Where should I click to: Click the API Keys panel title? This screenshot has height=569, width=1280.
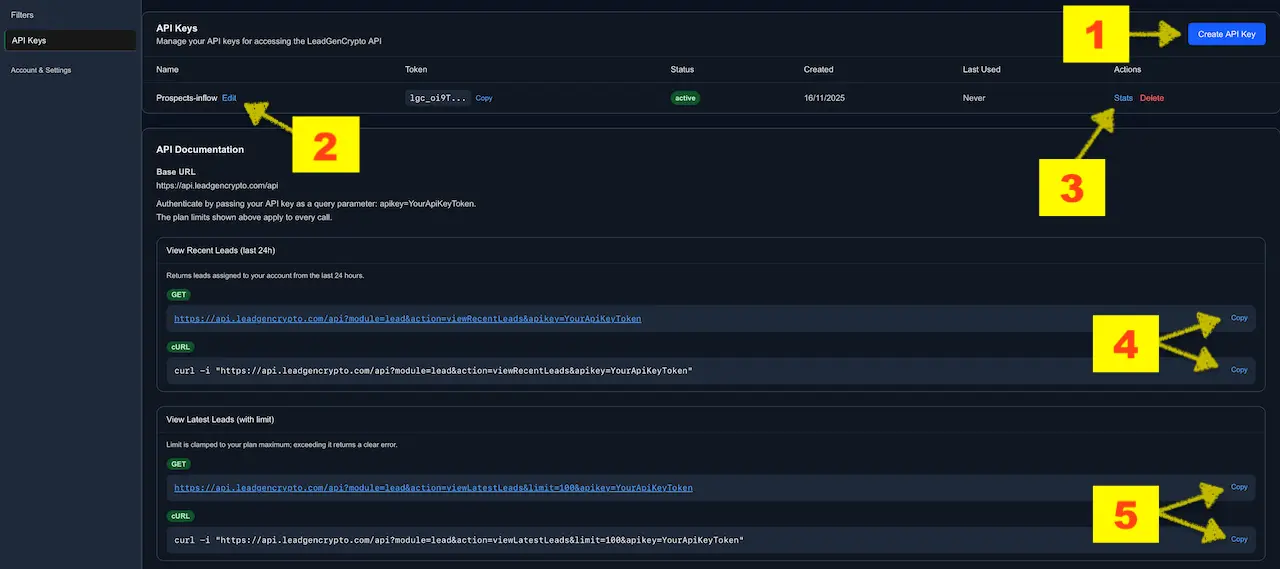pos(177,29)
